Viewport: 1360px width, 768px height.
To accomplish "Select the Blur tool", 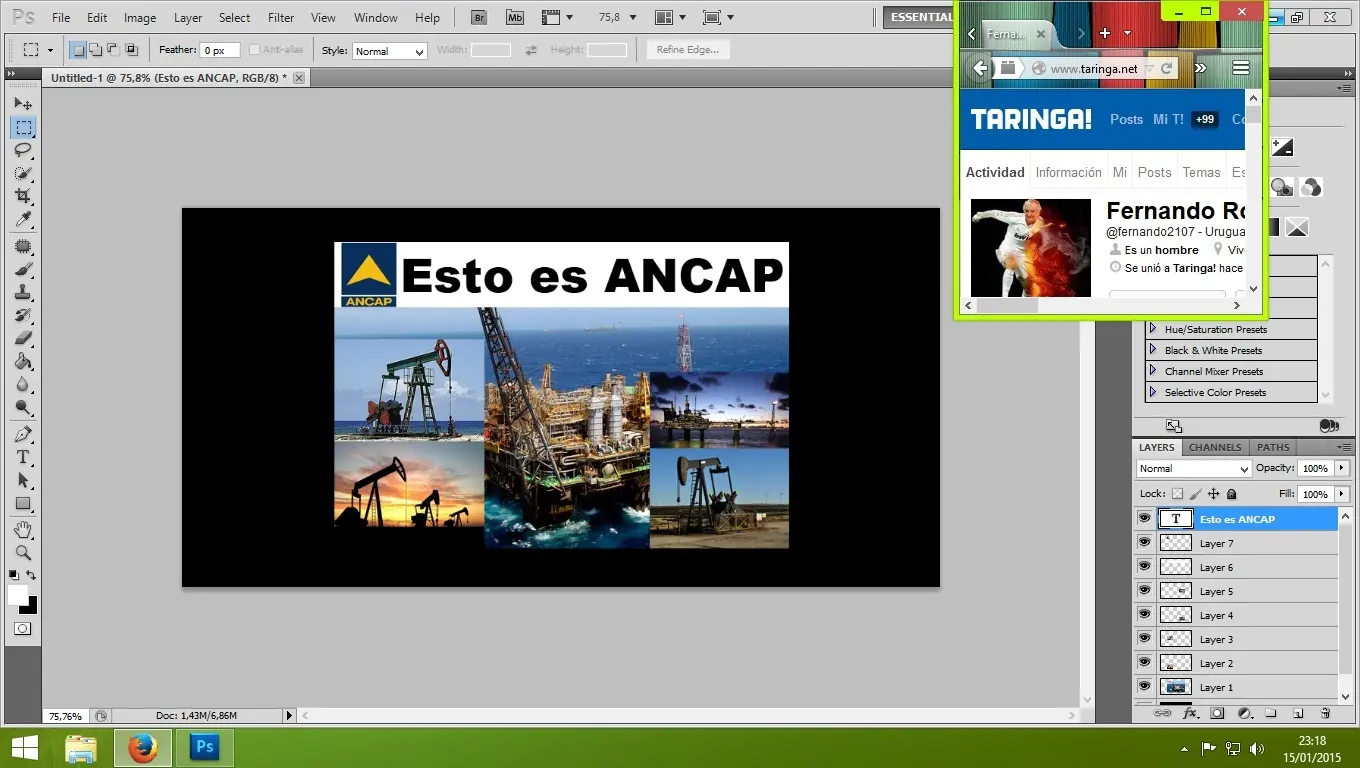I will [x=23, y=384].
